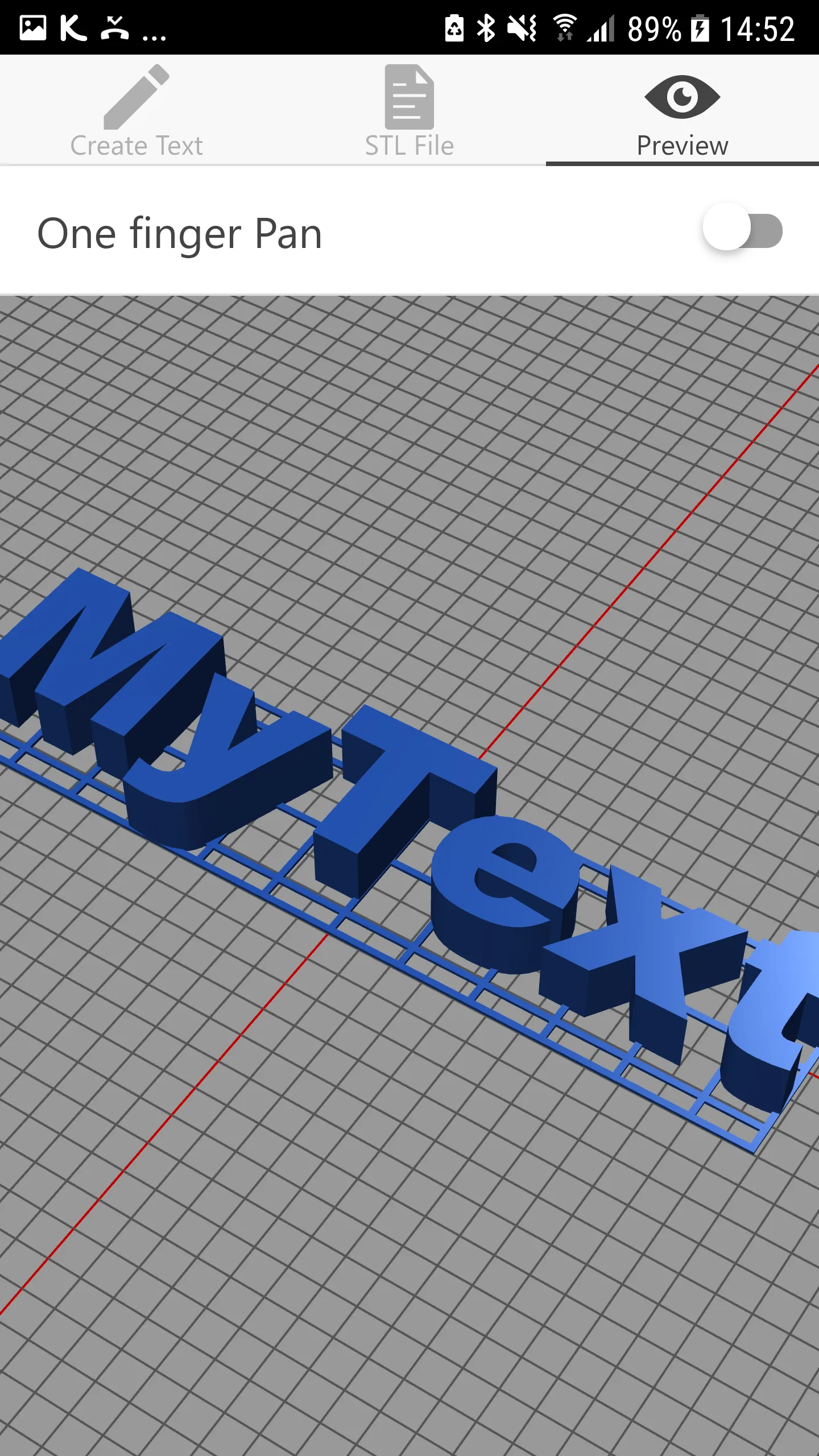Tap the missed call notification icon

115,28
